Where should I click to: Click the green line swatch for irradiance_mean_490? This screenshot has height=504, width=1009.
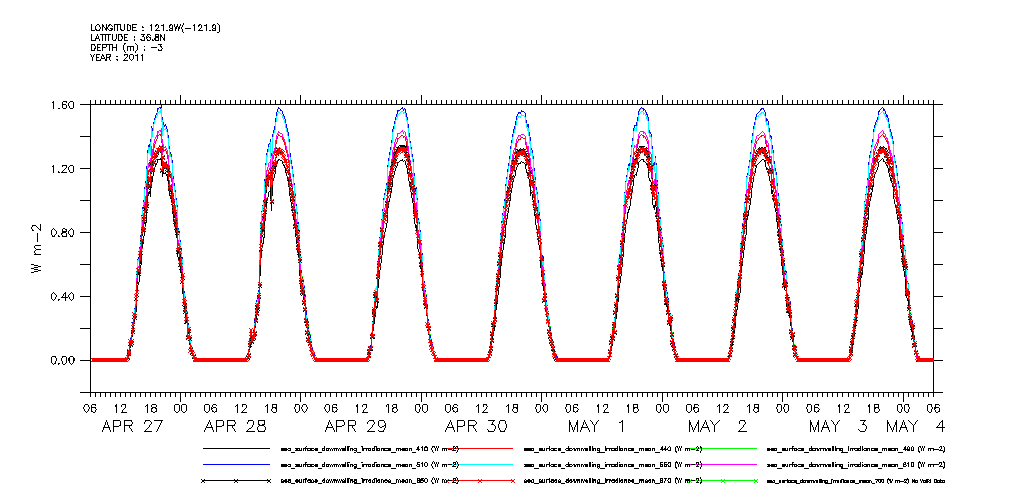click(x=723, y=447)
